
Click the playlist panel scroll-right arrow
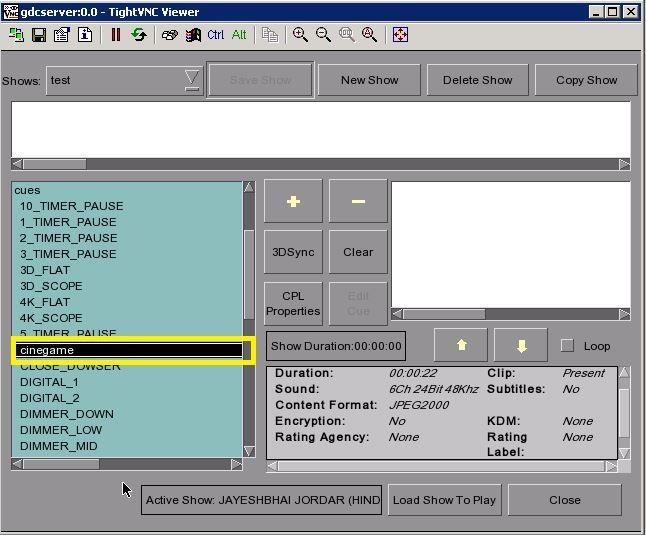tap(625, 314)
